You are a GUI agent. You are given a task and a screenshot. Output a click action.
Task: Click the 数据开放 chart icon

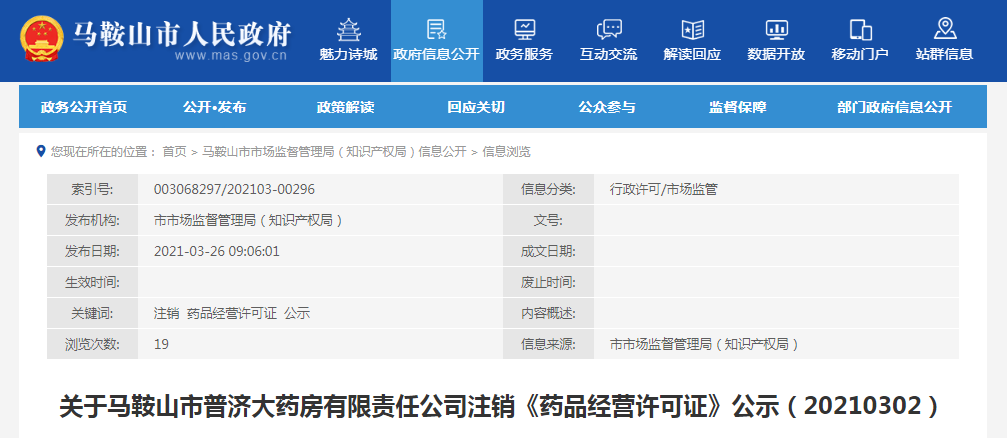tap(776, 30)
